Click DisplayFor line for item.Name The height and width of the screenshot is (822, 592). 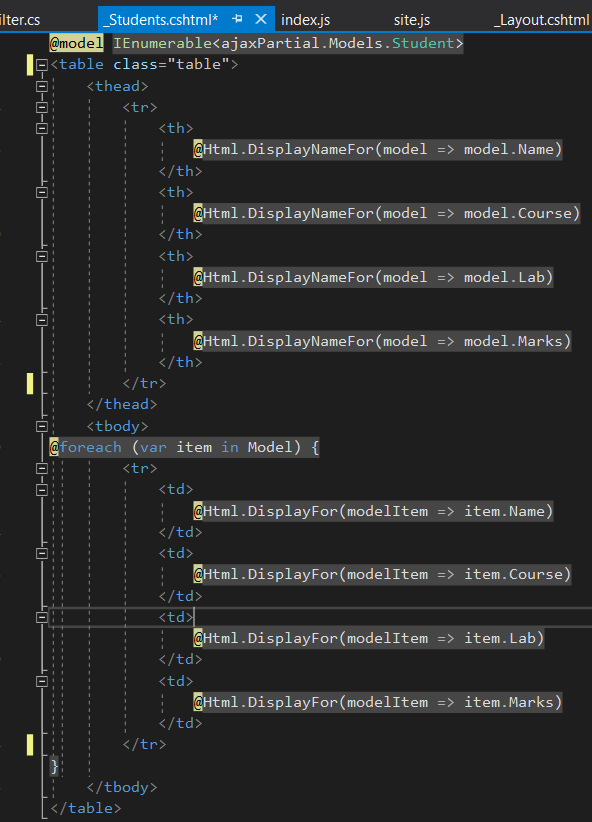373,511
